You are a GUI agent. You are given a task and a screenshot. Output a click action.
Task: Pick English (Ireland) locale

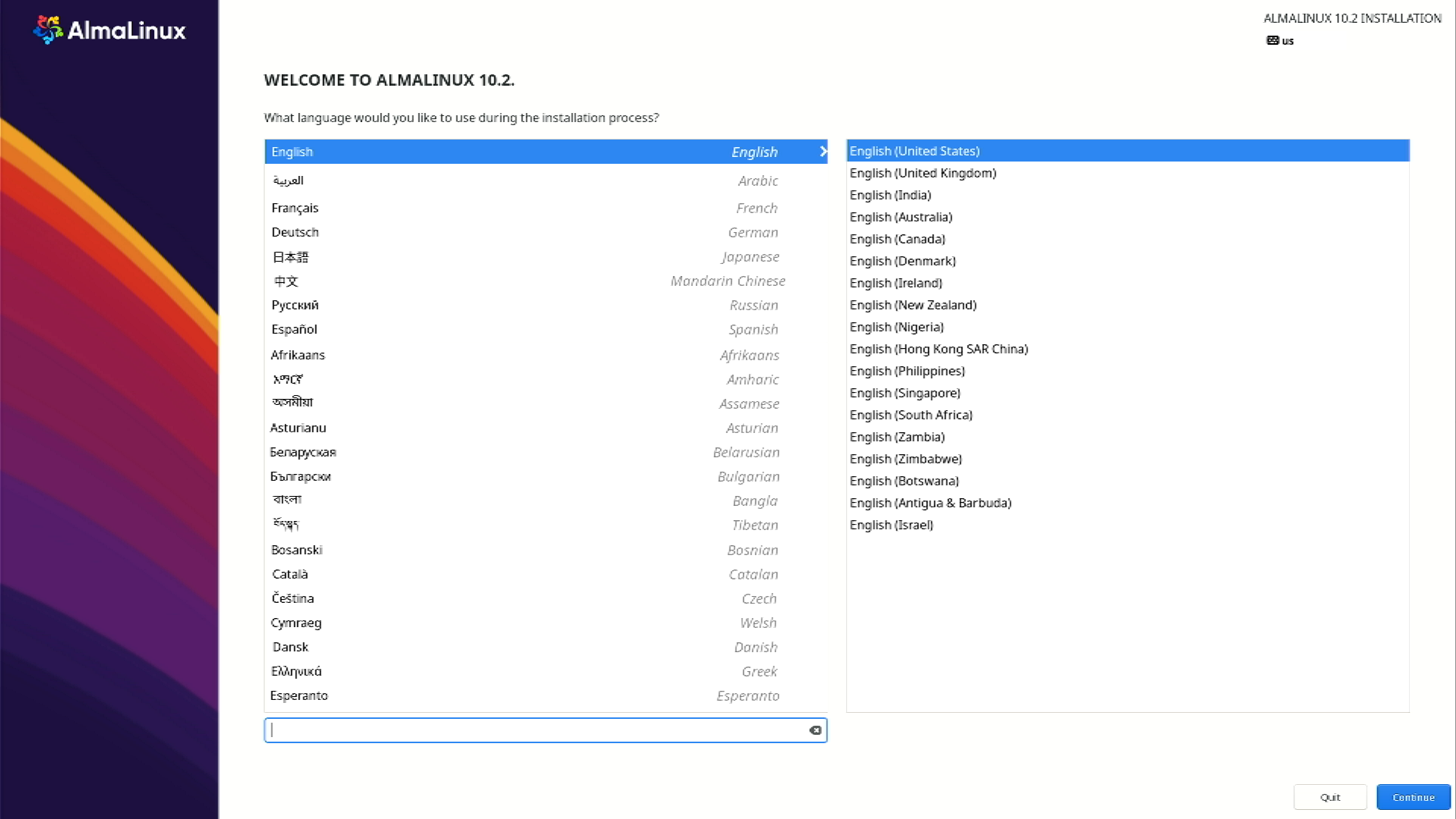pyautogui.click(x=1128, y=283)
